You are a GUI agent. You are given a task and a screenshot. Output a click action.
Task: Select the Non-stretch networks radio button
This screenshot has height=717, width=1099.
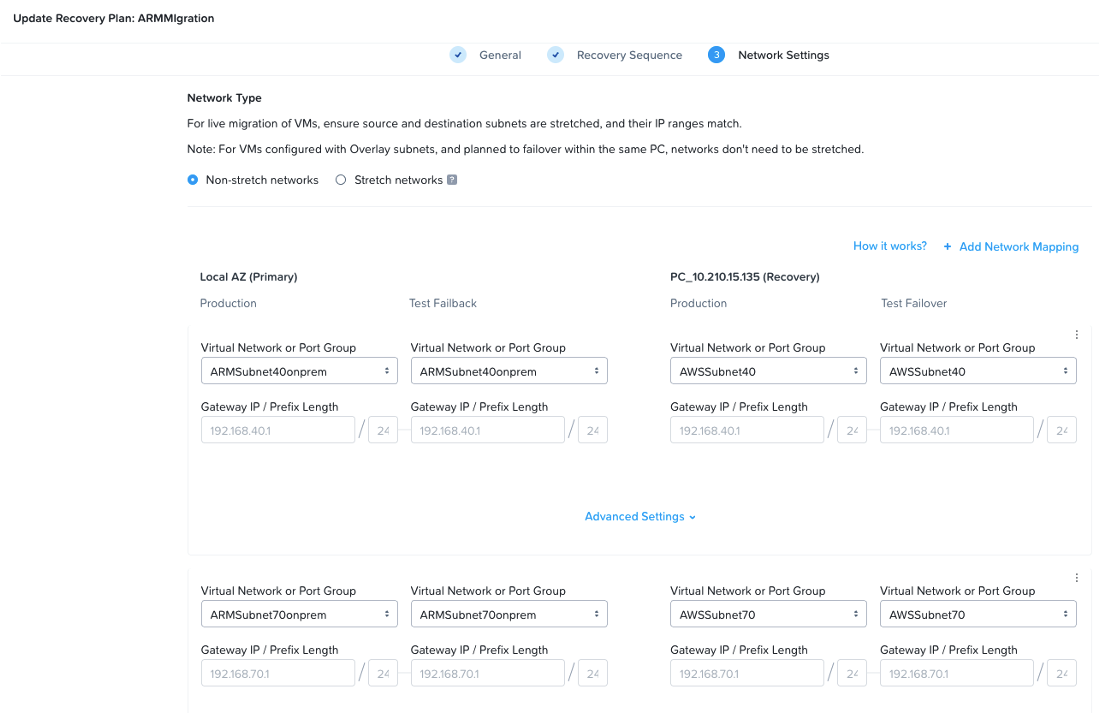tap(193, 180)
